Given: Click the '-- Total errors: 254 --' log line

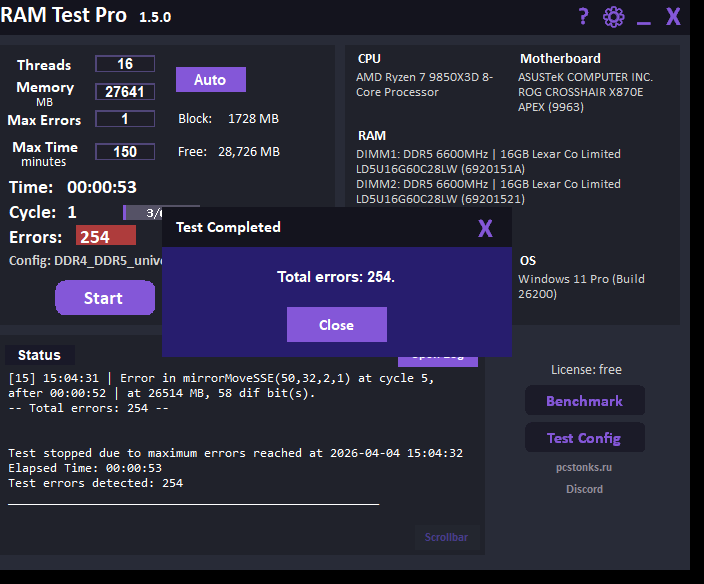Looking at the screenshot, I should point(88,408).
